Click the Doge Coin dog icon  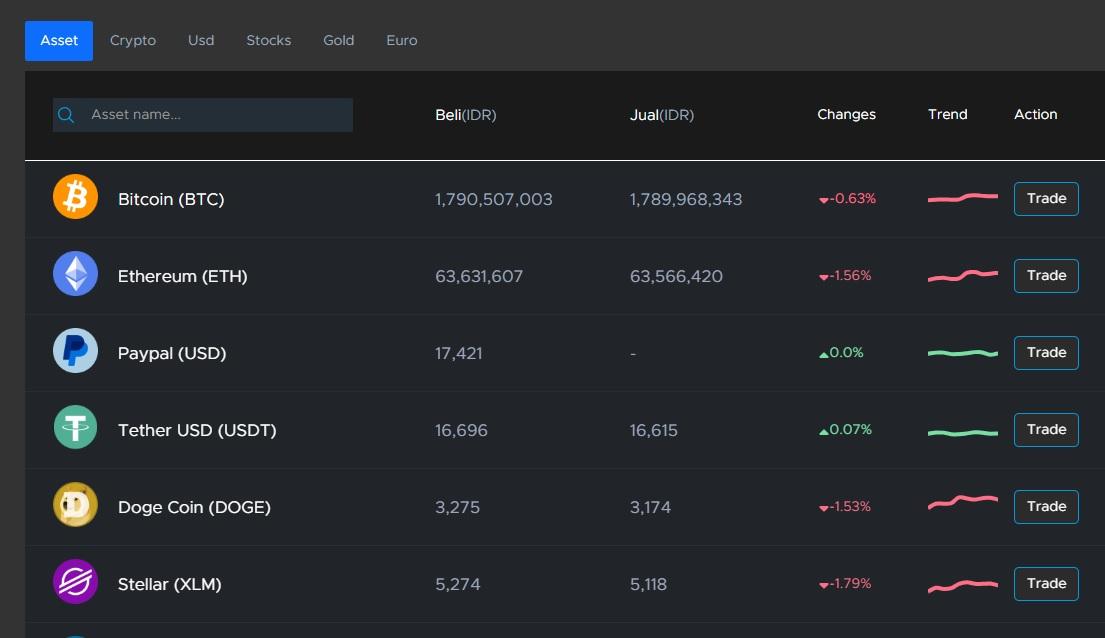(75, 505)
